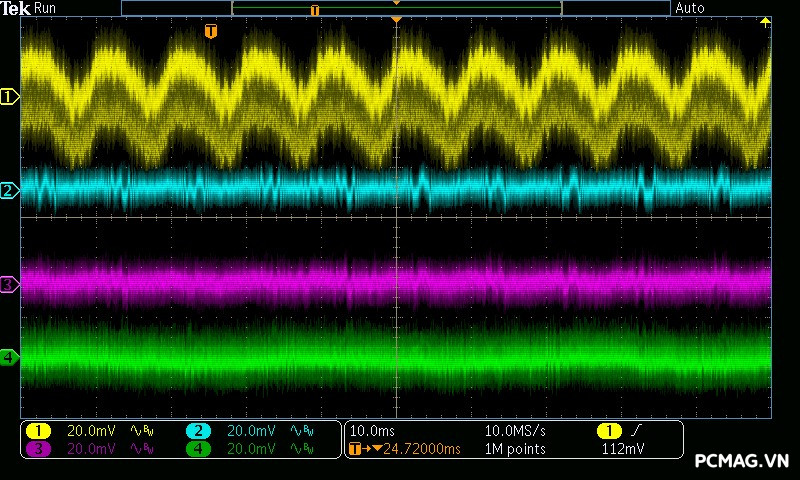
Task: Click the Run acquisition status label
Action: pyautogui.click(x=45, y=8)
